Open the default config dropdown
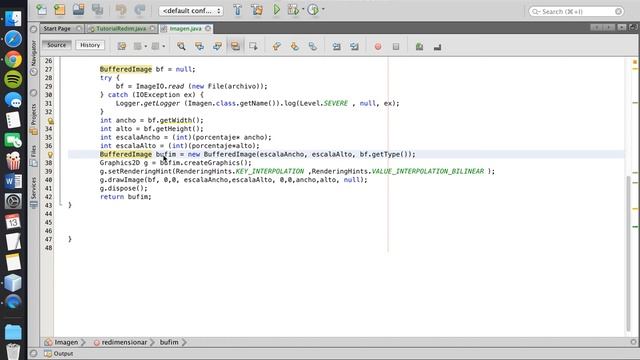This screenshot has width=640, height=360. tap(191, 11)
